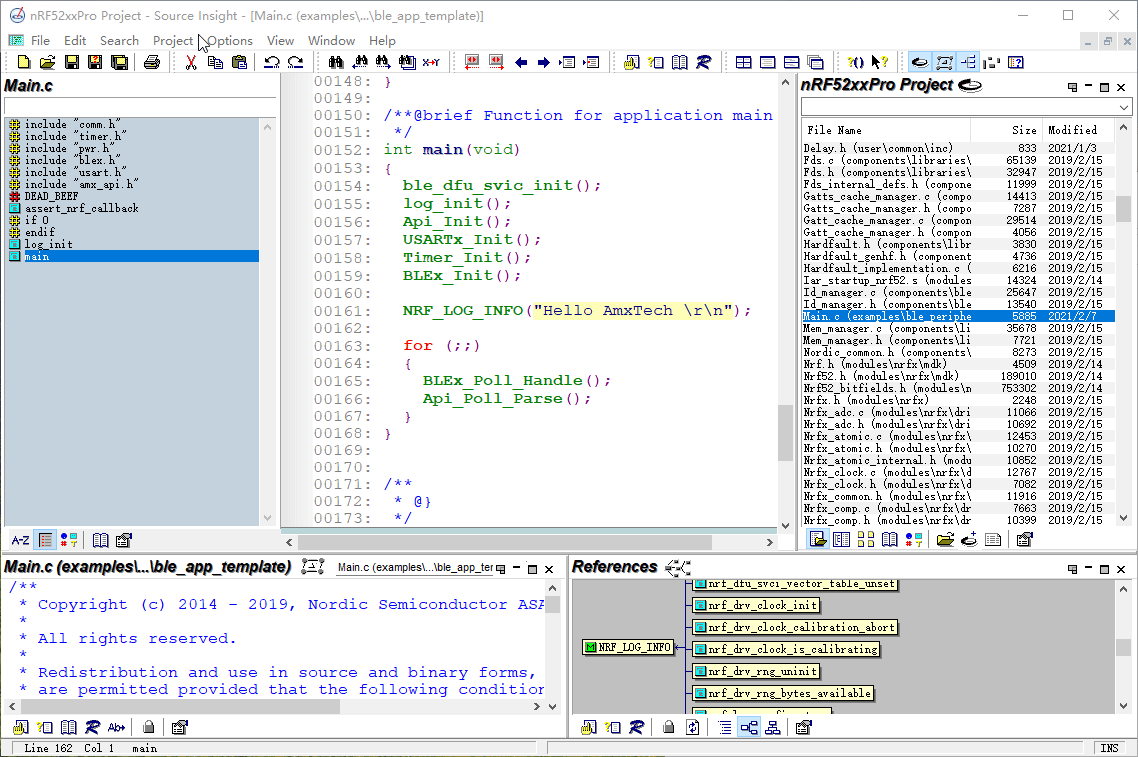Image resolution: width=1138 pixels, height=757 pixels.
Task: Select log_init in the symbol list
Action: (49, 245)
